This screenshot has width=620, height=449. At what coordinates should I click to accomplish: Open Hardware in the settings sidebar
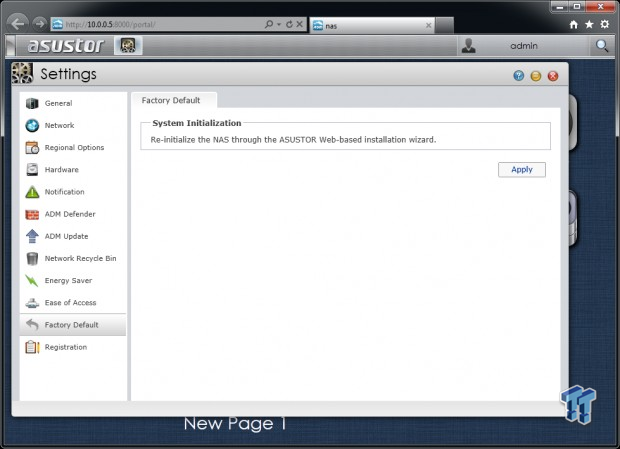[x=73, y=170]
